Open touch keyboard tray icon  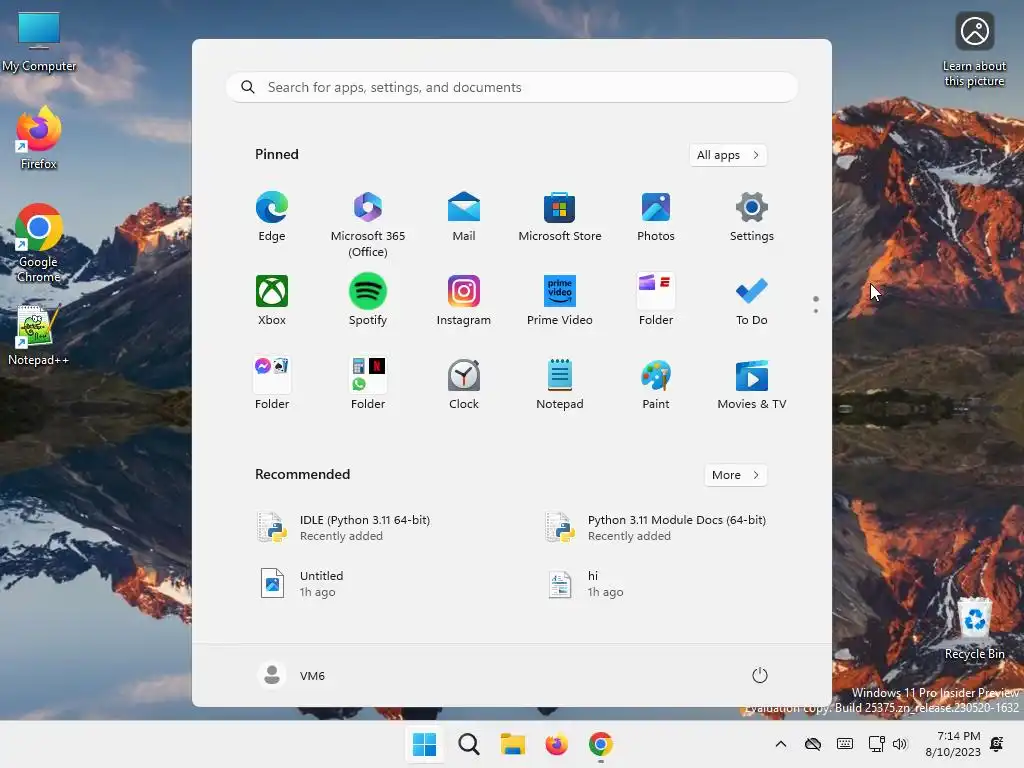click(x=844, y=744)
